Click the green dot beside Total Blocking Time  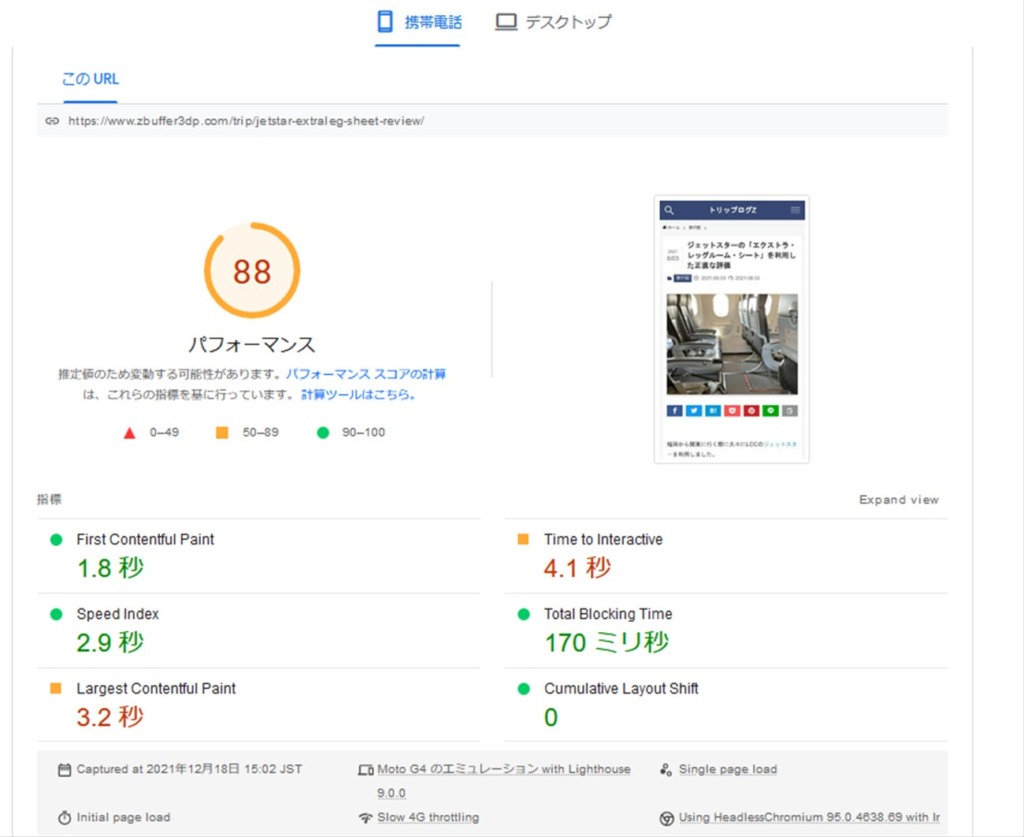point(524,614)
